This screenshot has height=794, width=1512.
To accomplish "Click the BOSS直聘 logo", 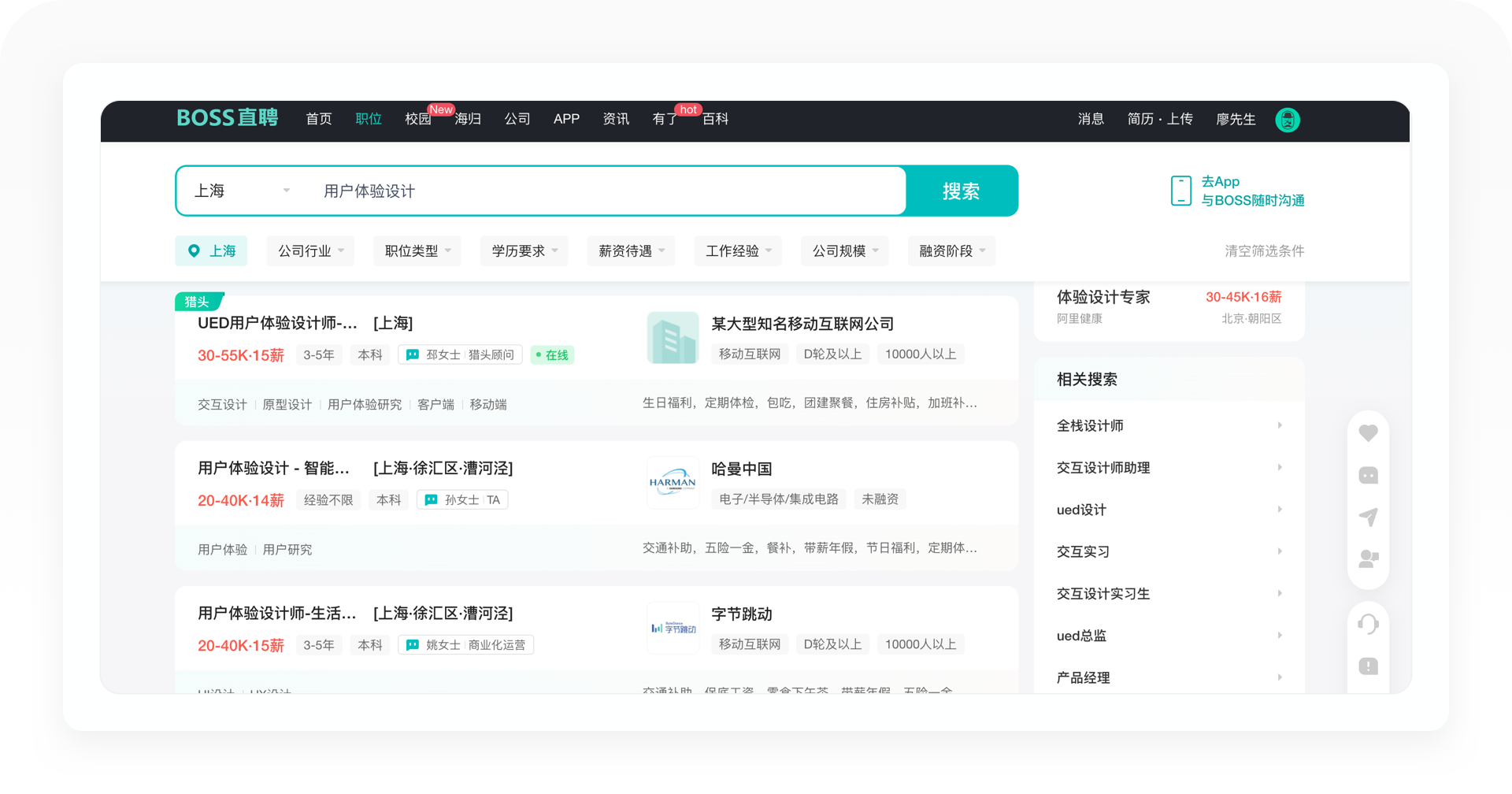I will (227, 118).
